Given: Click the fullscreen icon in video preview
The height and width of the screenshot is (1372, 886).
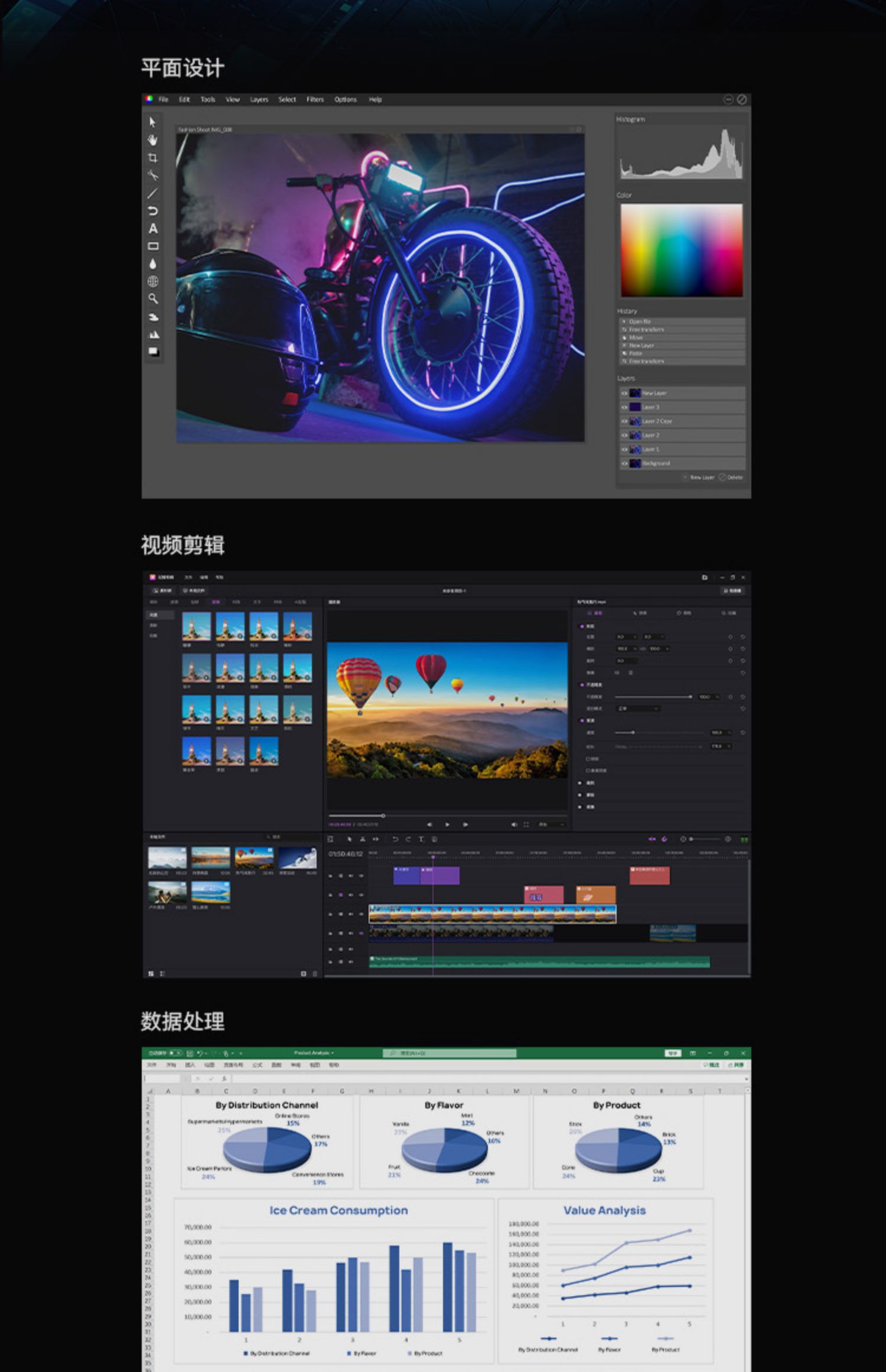Looking at the screenshot, I should 526,824.
